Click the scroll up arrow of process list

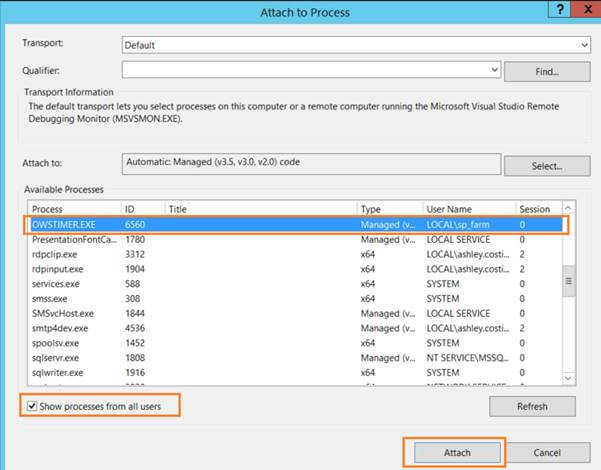tap(568, 208)
